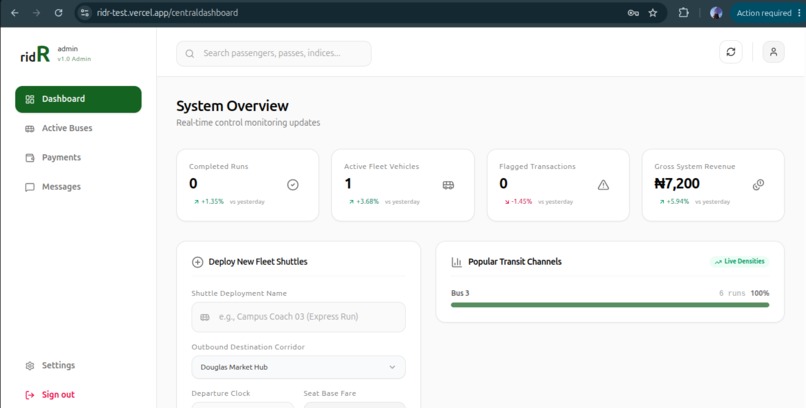Click the Active Fleet Vehicles bus icon
Viewport: 806px width, 408px height.
pos(448,185)
